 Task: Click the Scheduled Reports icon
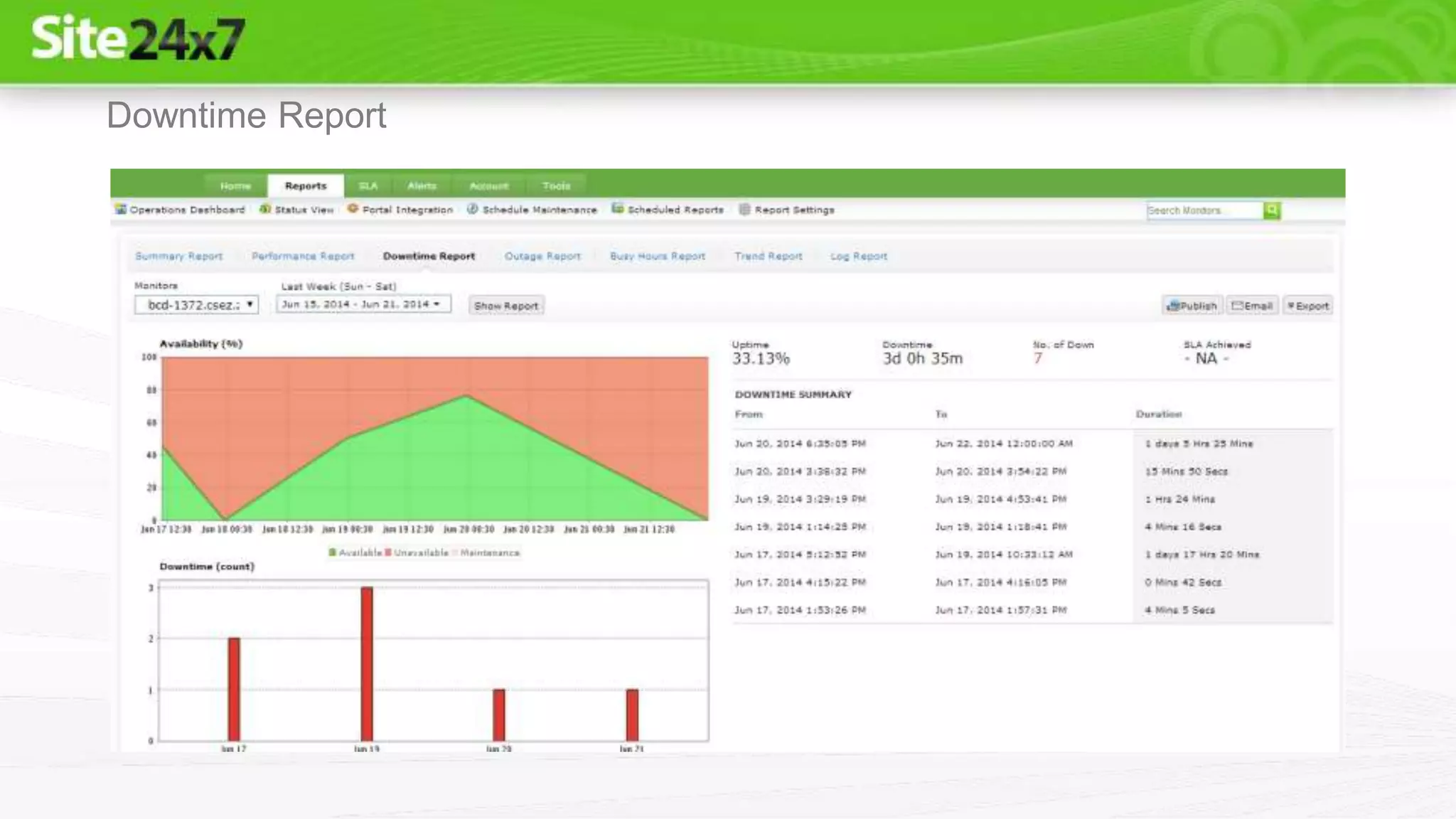tap(617, 209)
